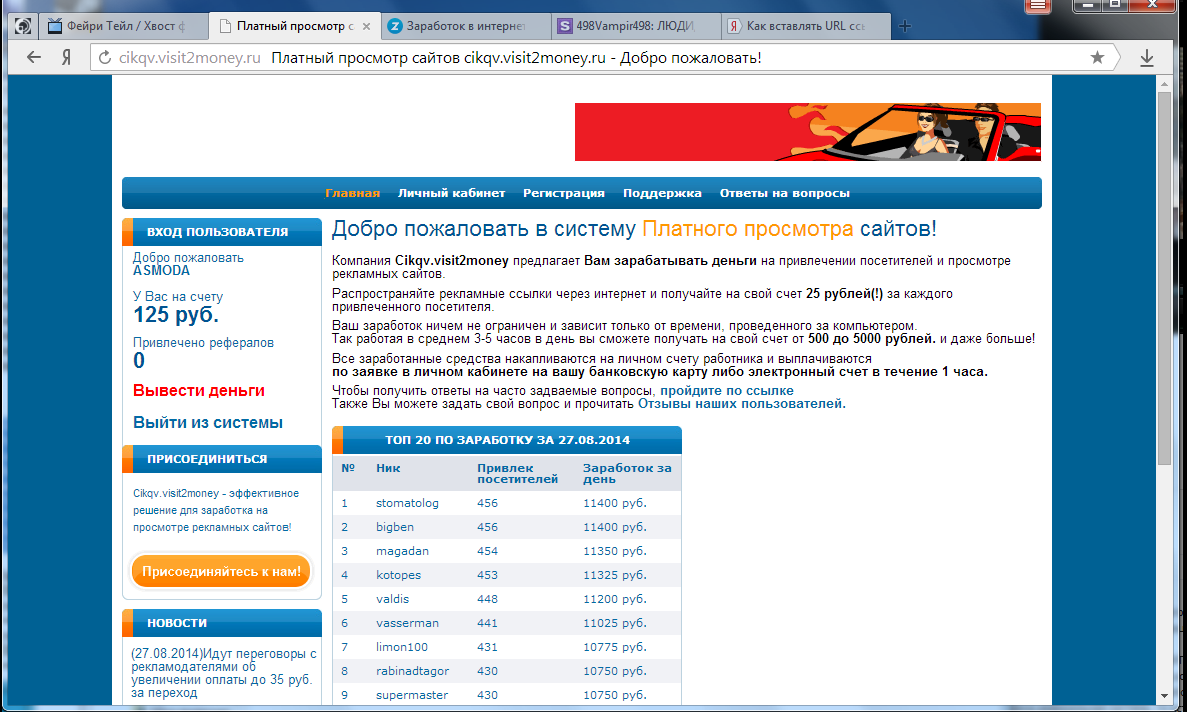Switch to the 'Заработок в интернет' tab
The width and height of the screenshot is (1187, 712).
(466, 26)
